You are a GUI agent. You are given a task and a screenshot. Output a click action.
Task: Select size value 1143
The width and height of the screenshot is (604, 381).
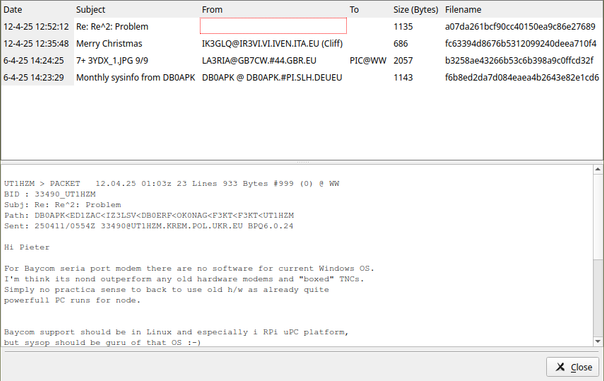click(x=403, y=77)
